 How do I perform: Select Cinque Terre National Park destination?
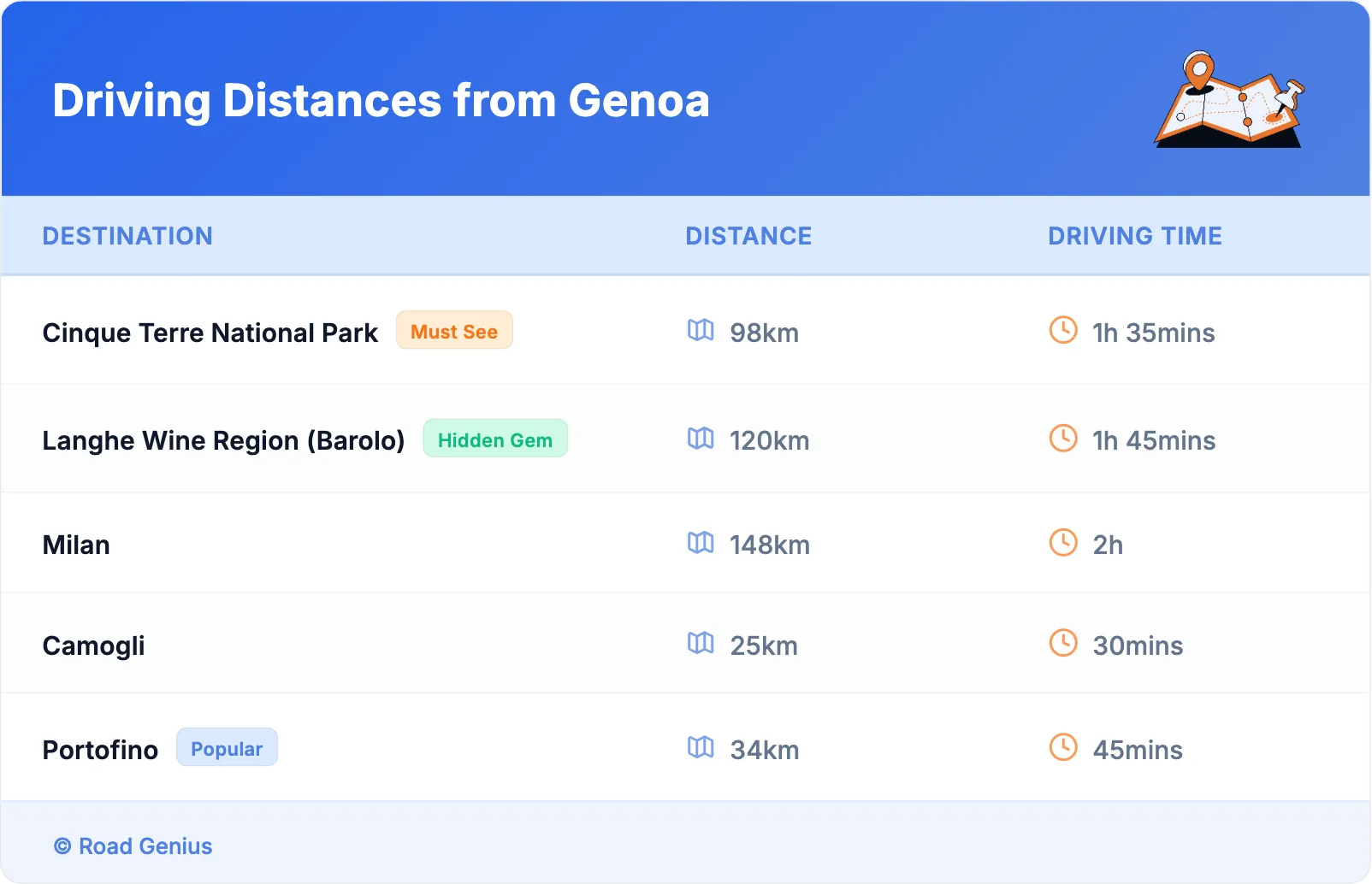pyautogui.click(x=210, y=333)
